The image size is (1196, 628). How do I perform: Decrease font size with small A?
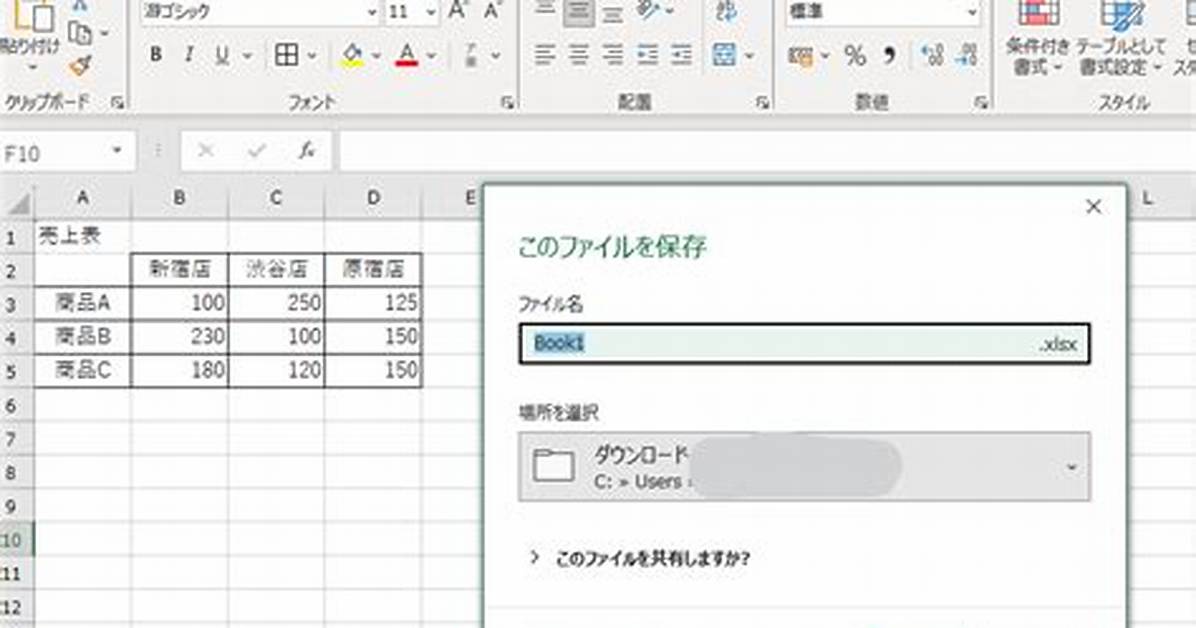click(493, 10)
